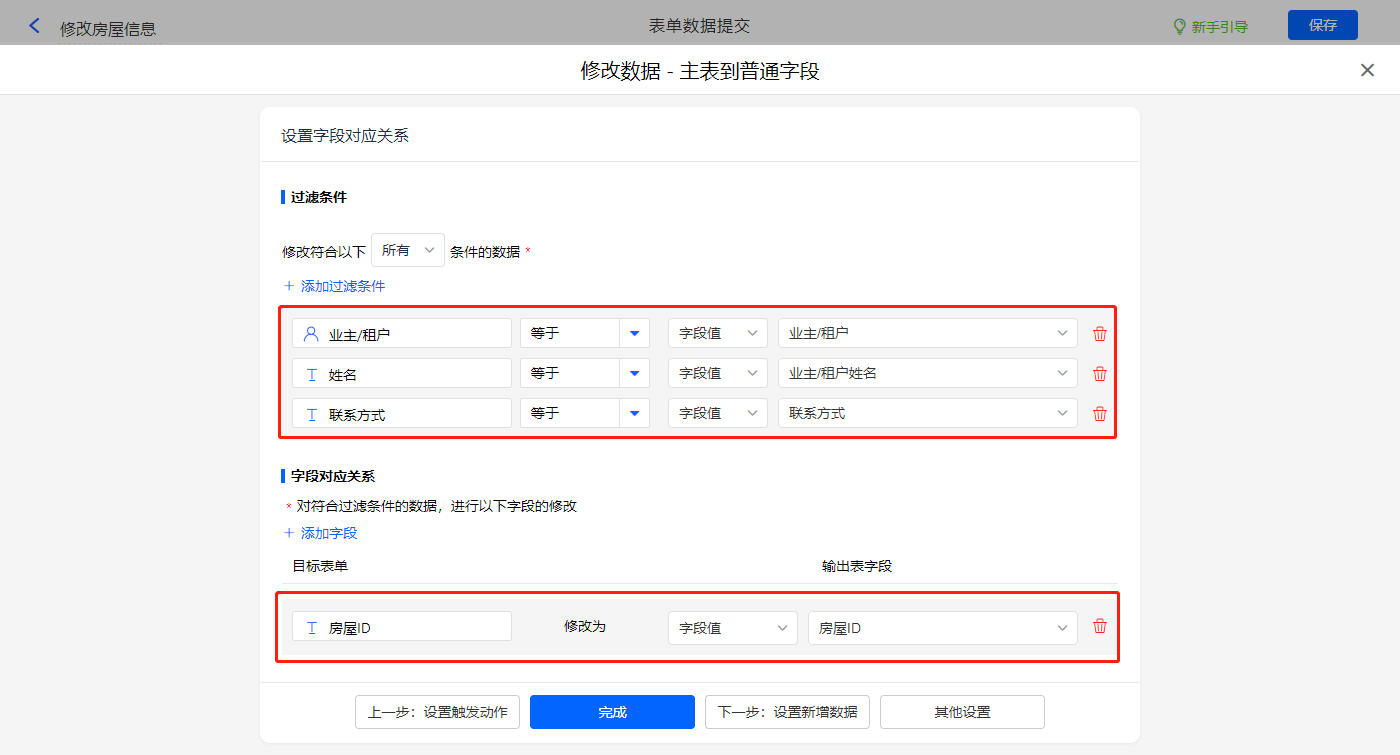Click the plus icon for 添加字段
The height and width of the screenshot is (755, 1400).
tap(289, 533)
